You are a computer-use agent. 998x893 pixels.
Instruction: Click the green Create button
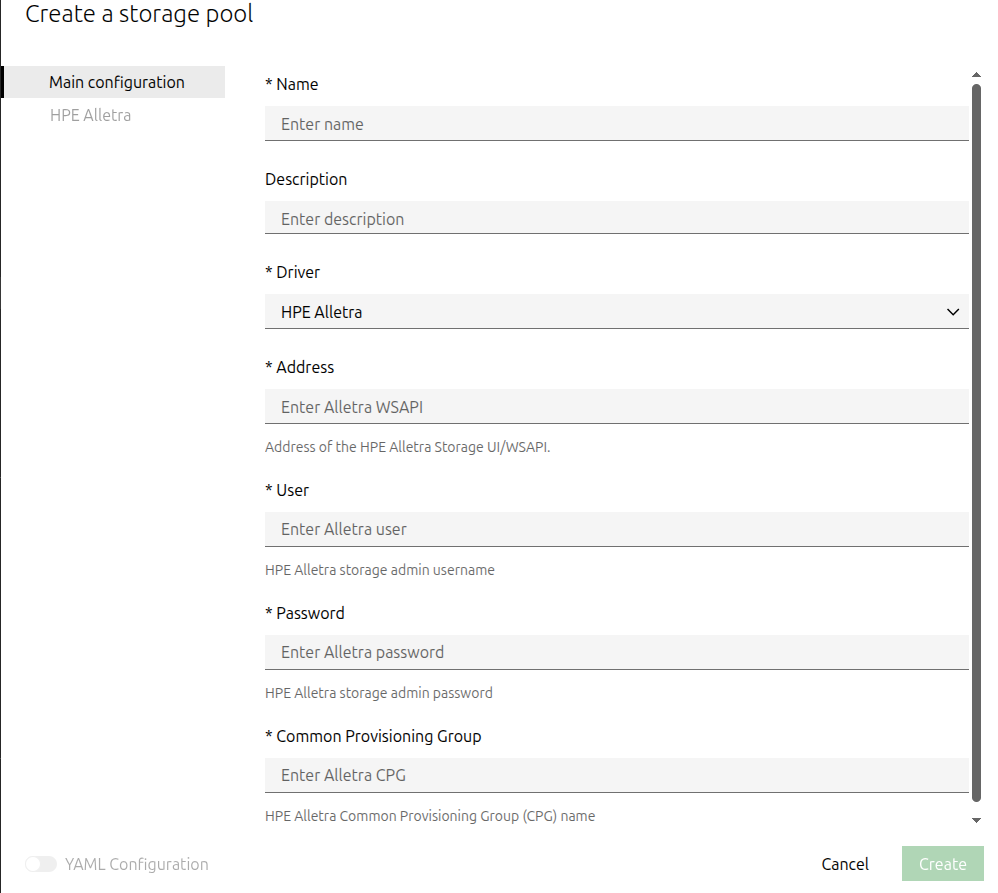pyautogui.click(x=942, y=864)
